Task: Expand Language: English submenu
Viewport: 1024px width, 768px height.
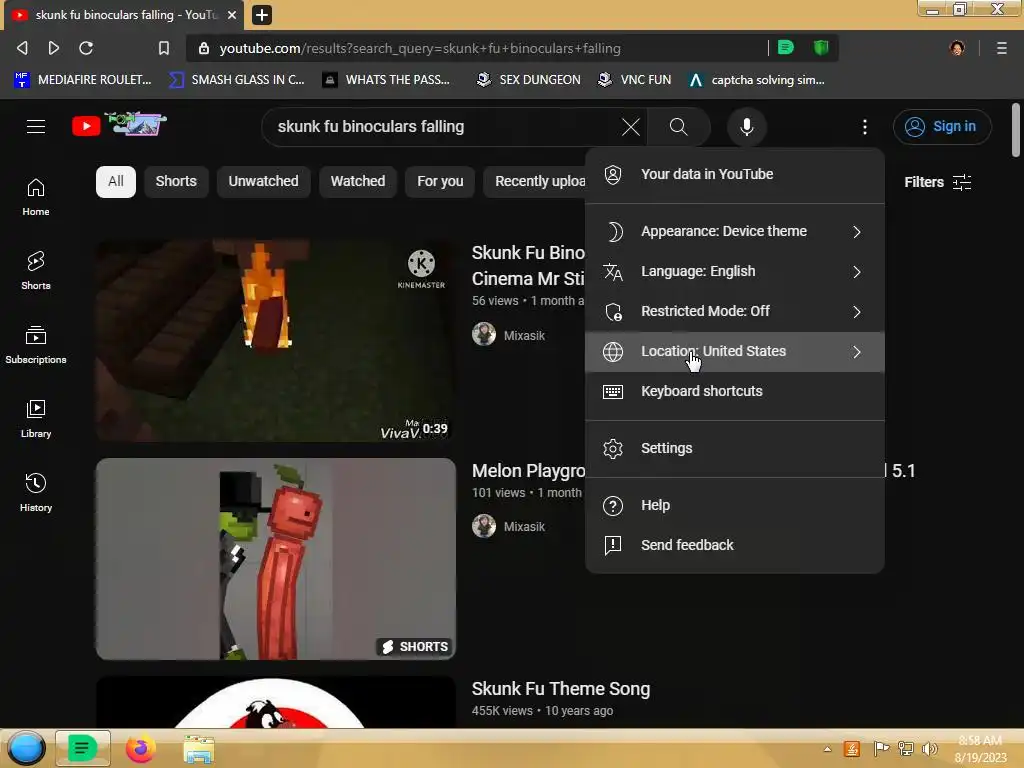Action: (x=735, y=271)
